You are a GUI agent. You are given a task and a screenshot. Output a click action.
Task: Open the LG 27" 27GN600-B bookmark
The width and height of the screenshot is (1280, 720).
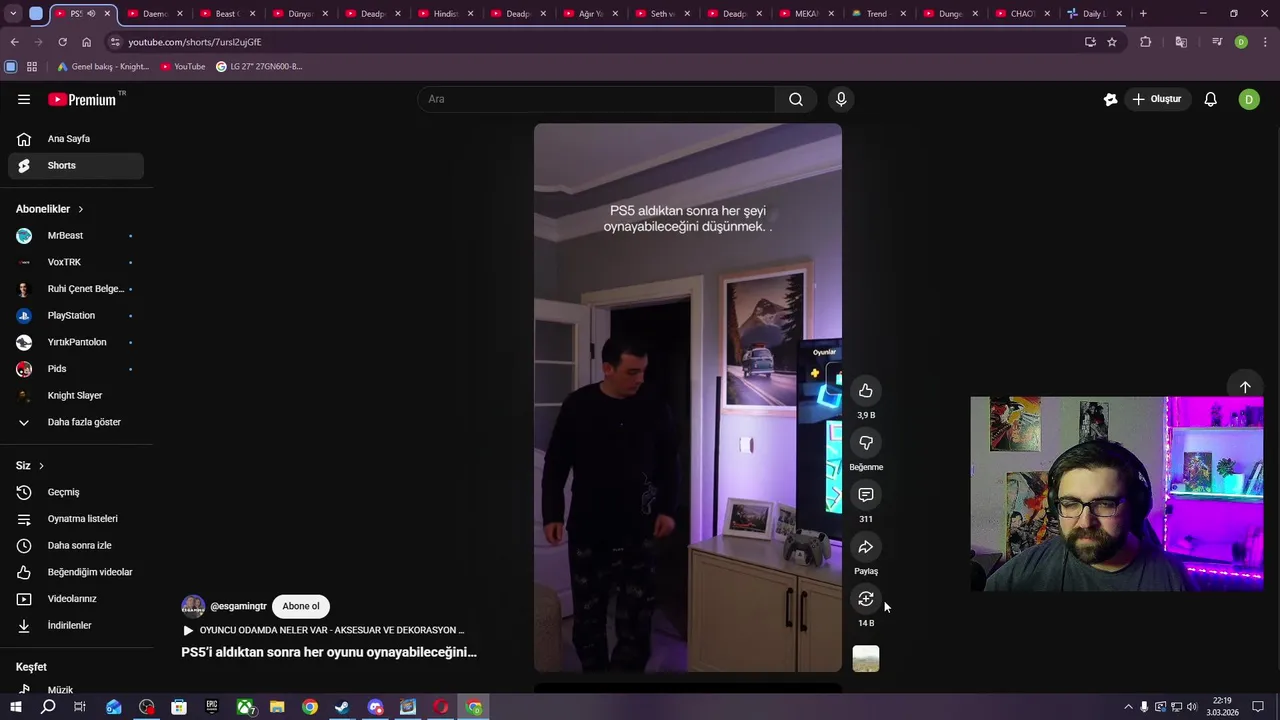(259, 67)
